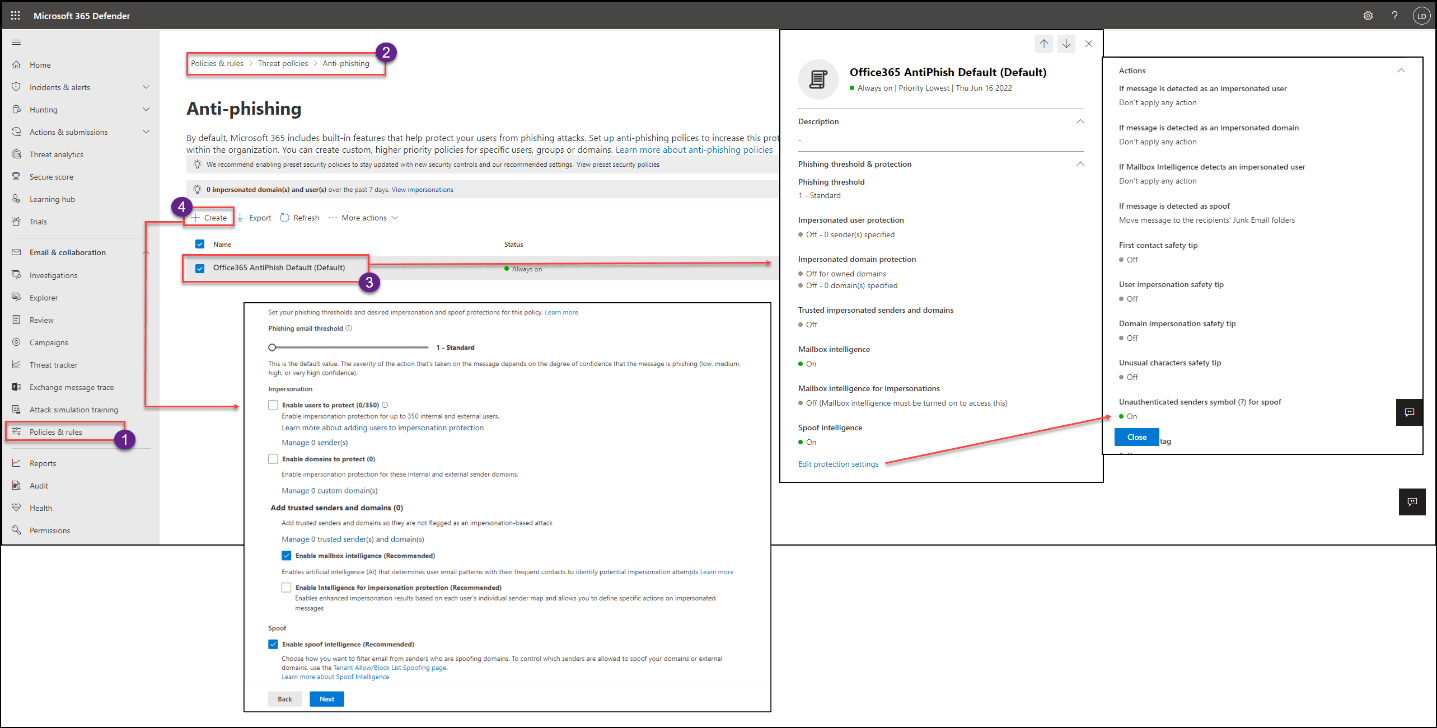The height and width of the screenshot is (728, 1437).
Task: Click the Health heart icon
Action: 16,508
